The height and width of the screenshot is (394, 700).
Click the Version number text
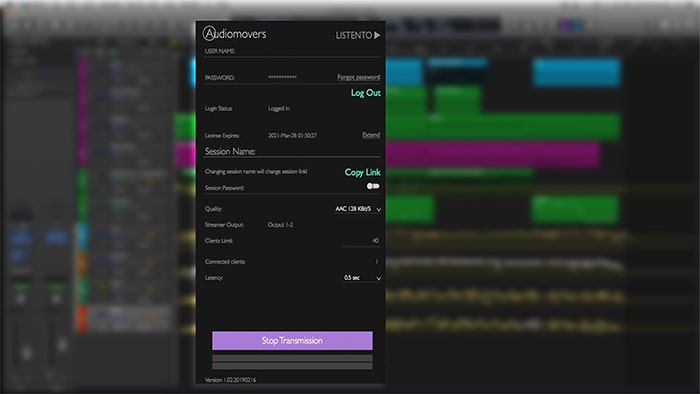click(x=230, y=380)
